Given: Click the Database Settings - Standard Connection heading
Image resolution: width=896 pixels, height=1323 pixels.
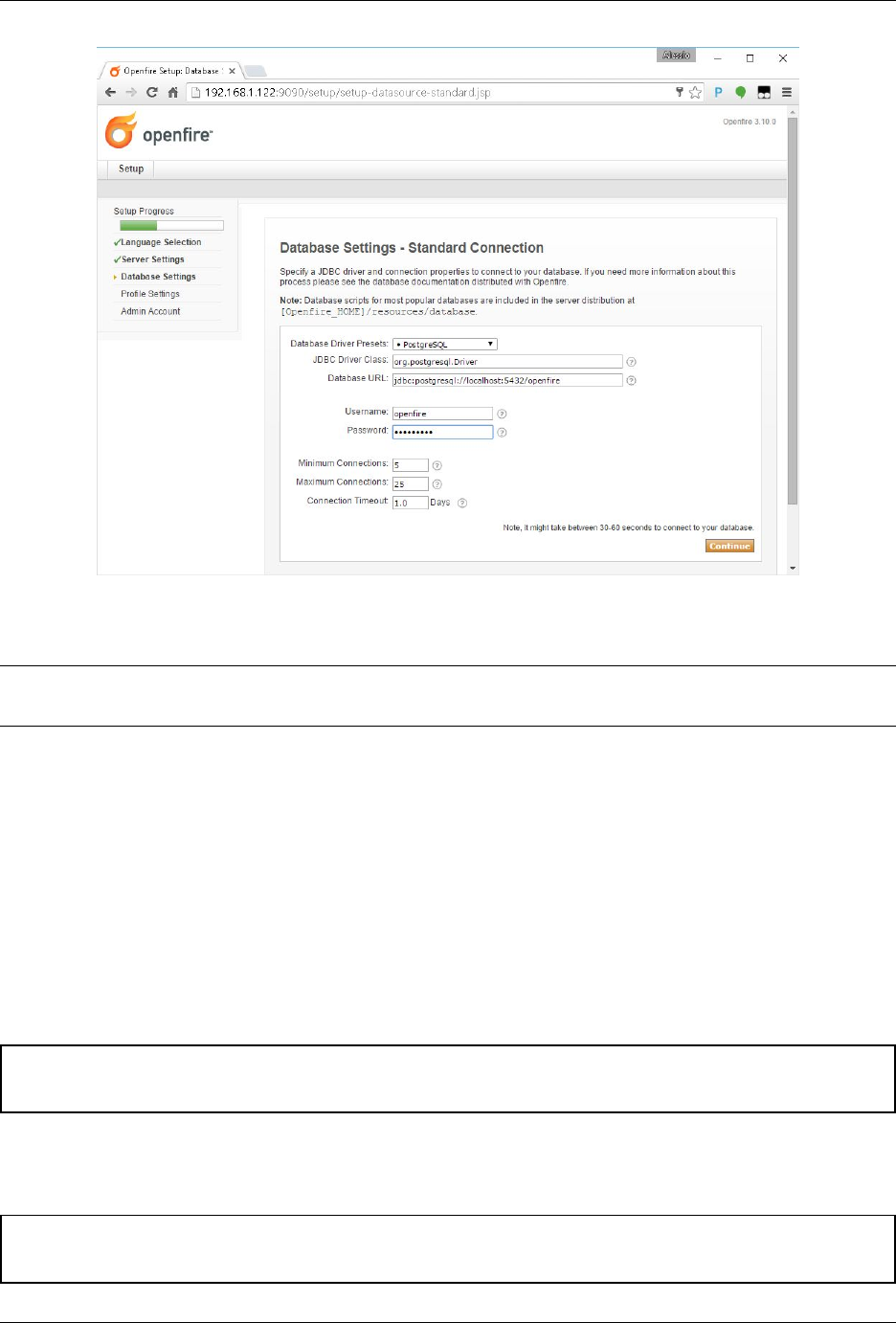Looking at the screenshot, I should click(412, 248).
